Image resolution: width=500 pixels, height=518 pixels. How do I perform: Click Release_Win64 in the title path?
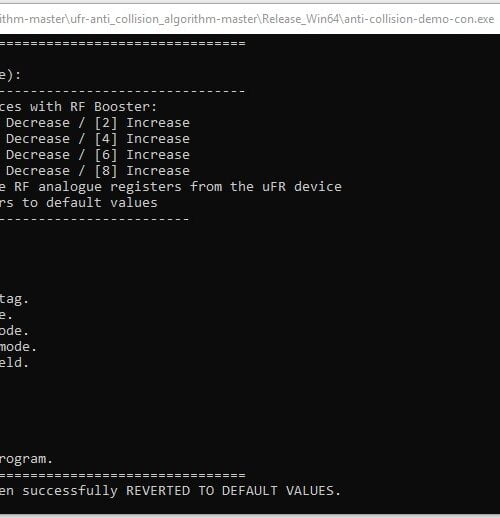click(x=300, y=19)
